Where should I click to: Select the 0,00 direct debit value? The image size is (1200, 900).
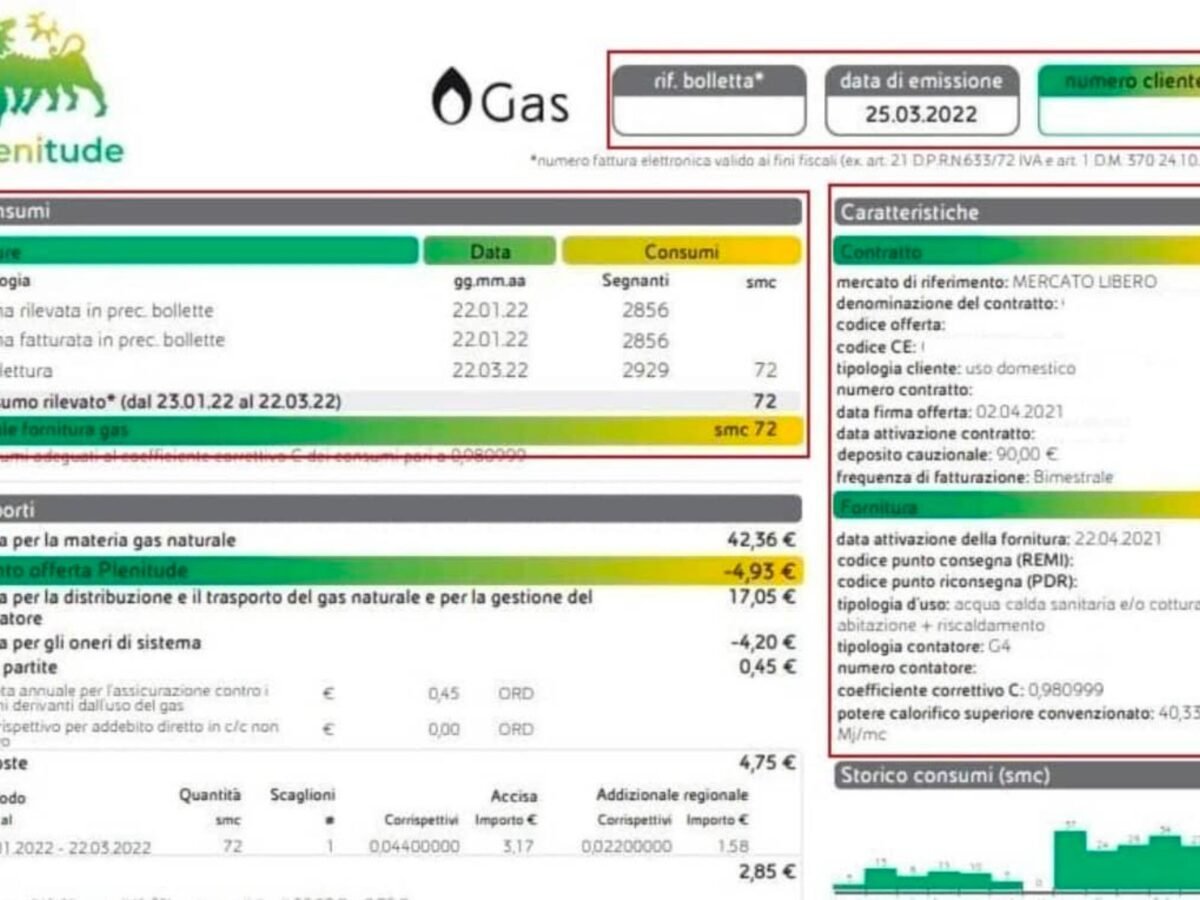click(444, 730)
